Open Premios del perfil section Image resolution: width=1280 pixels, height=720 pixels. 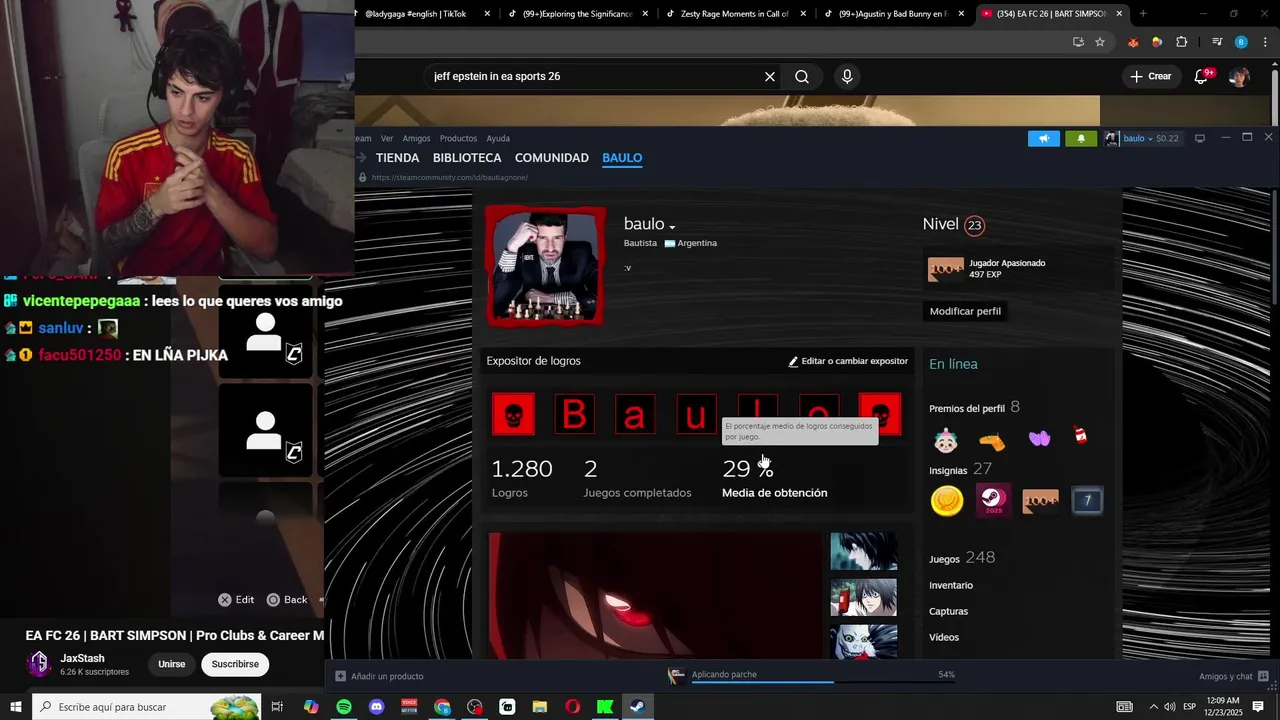click(974, 407)
